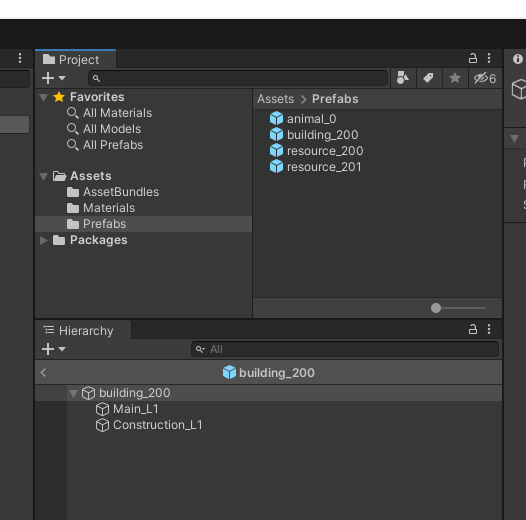
Task: Open Hierarchy panel more options menu
Action: point(489,329)
